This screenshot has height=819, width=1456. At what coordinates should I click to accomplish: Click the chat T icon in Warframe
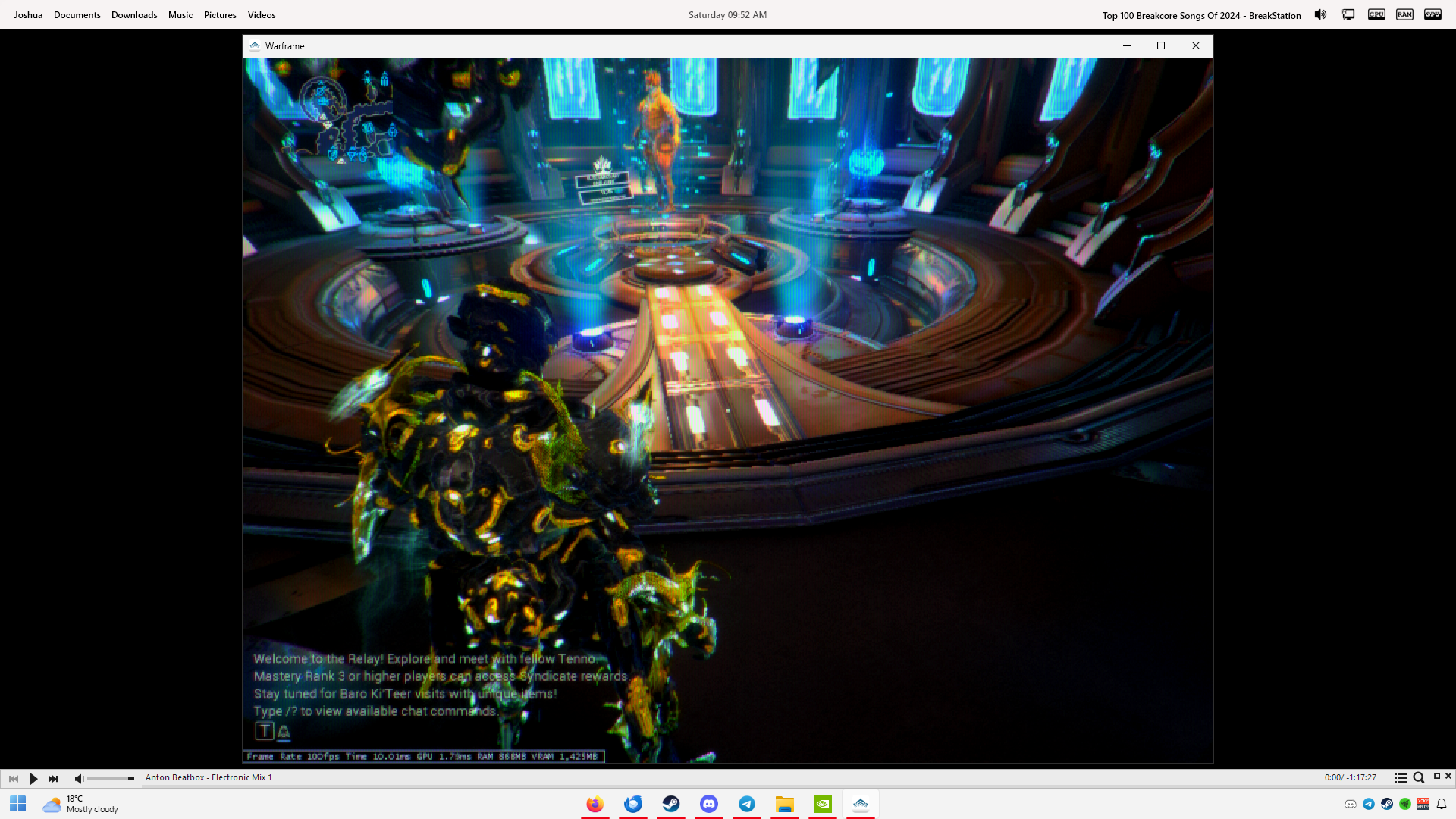(x=264, y=731)
